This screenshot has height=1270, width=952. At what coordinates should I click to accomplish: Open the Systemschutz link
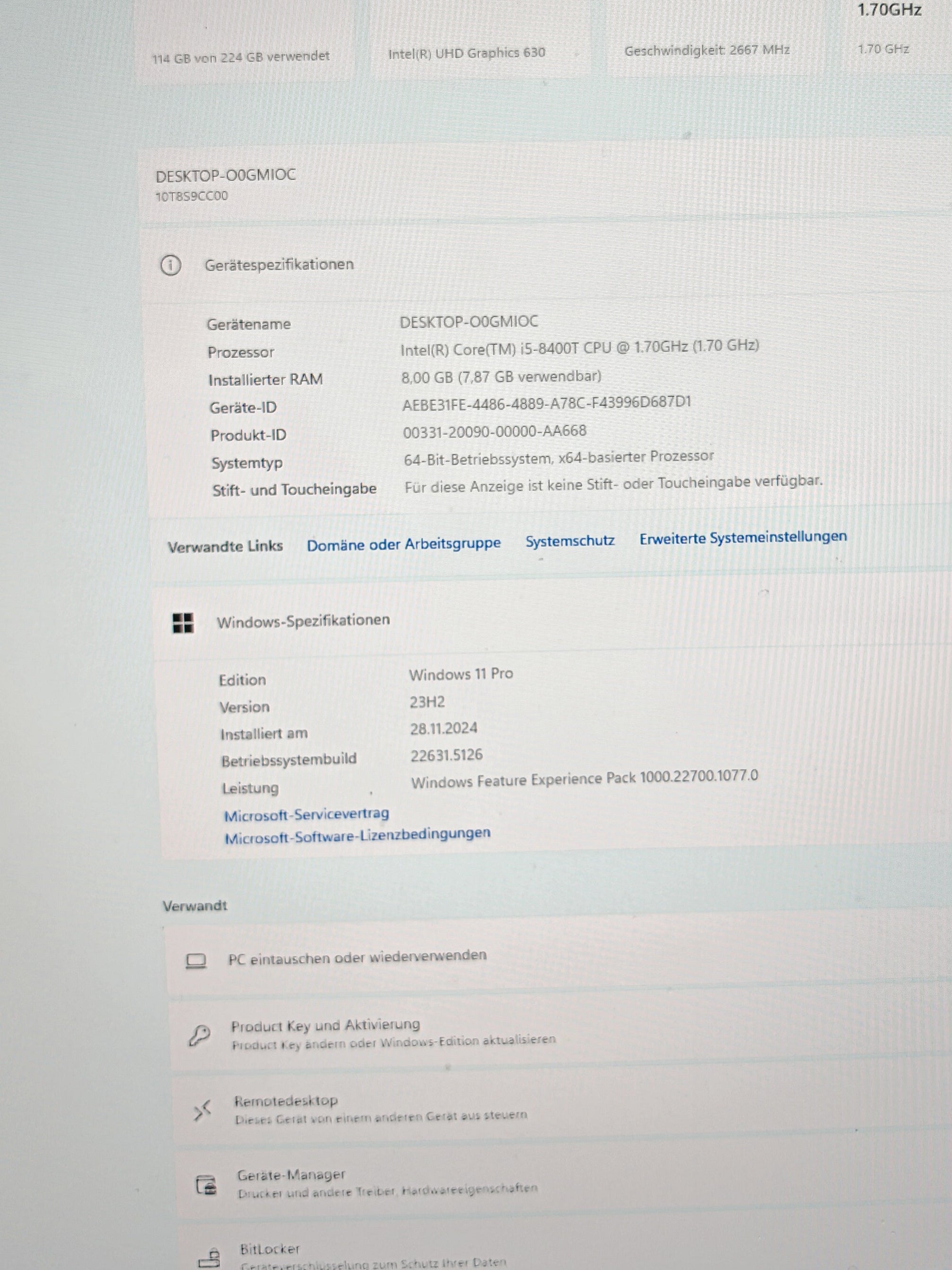point(570,541)
